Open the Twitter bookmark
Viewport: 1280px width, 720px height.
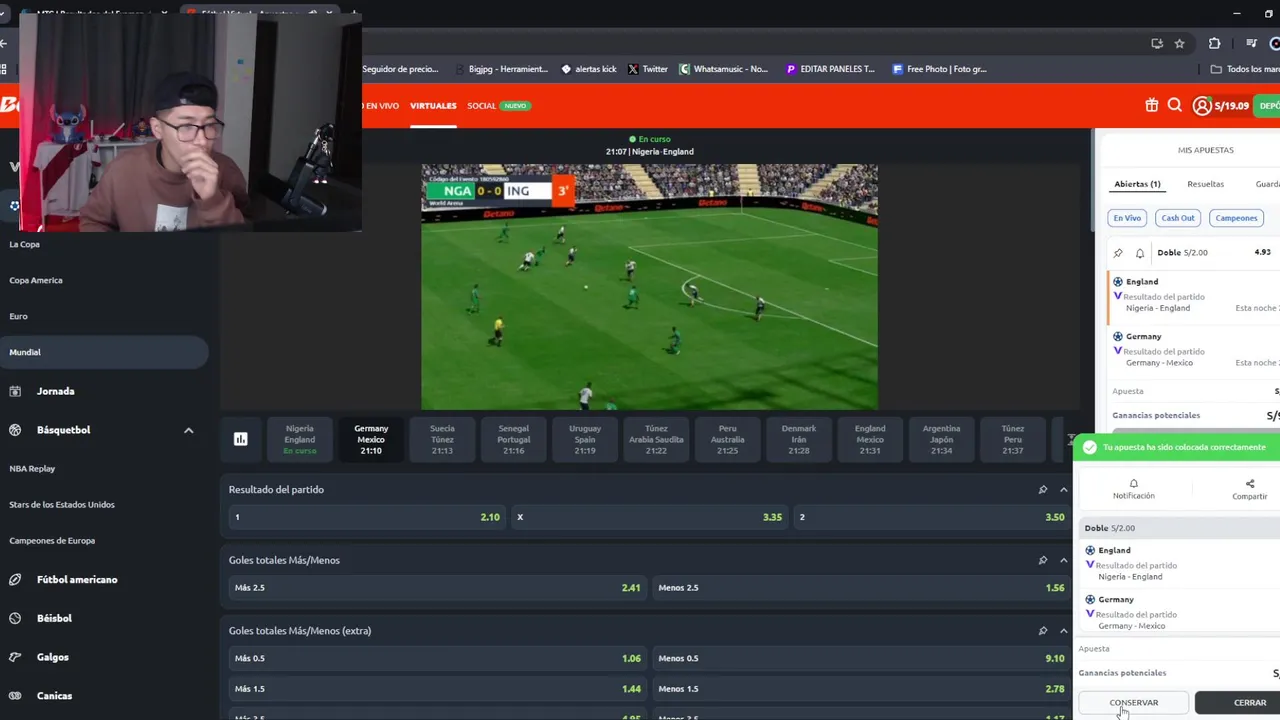pos(647,69)
